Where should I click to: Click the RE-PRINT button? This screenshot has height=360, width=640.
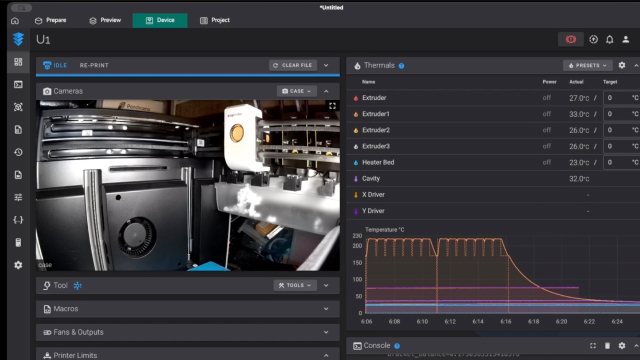pyautogui.click(x=94, y=65)
